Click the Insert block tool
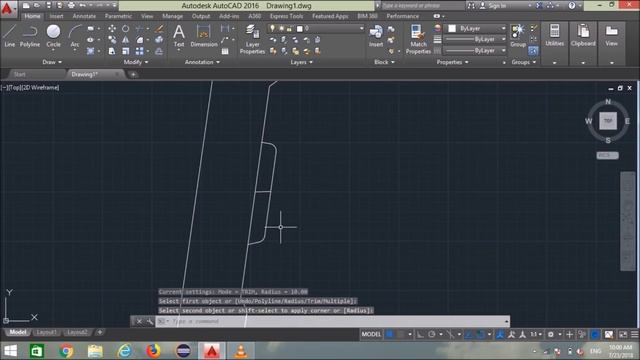Screen dimensions: 640x360 (x=376, y=36)
